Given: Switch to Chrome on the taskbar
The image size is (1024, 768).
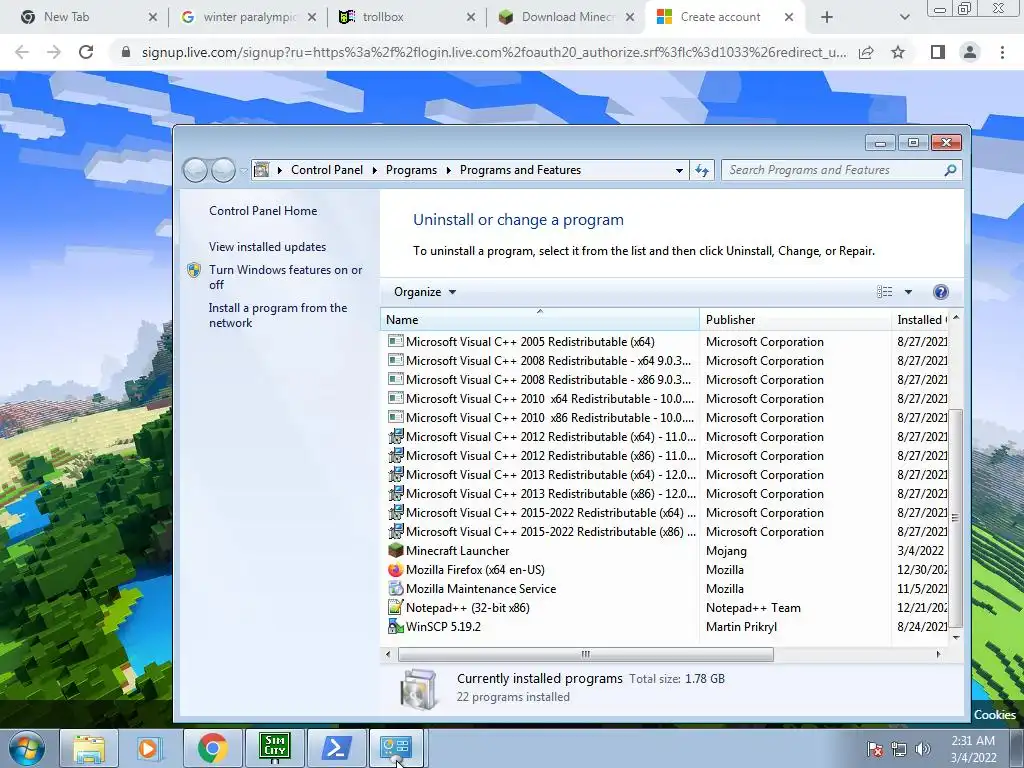Looking at the screenshot, I should click(x=212, y=748).
